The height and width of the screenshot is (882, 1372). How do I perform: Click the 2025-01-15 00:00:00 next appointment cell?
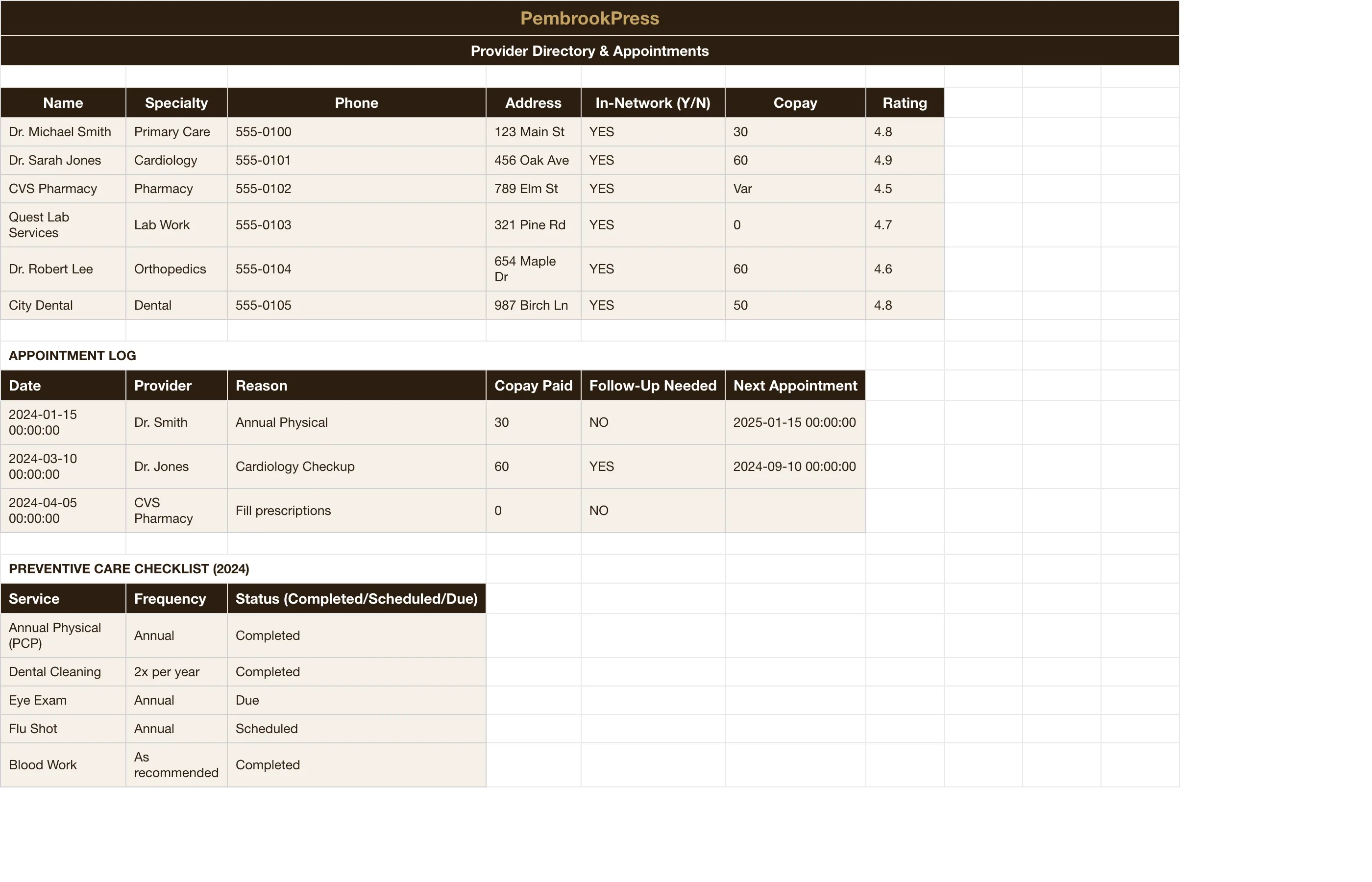point(795,422)
